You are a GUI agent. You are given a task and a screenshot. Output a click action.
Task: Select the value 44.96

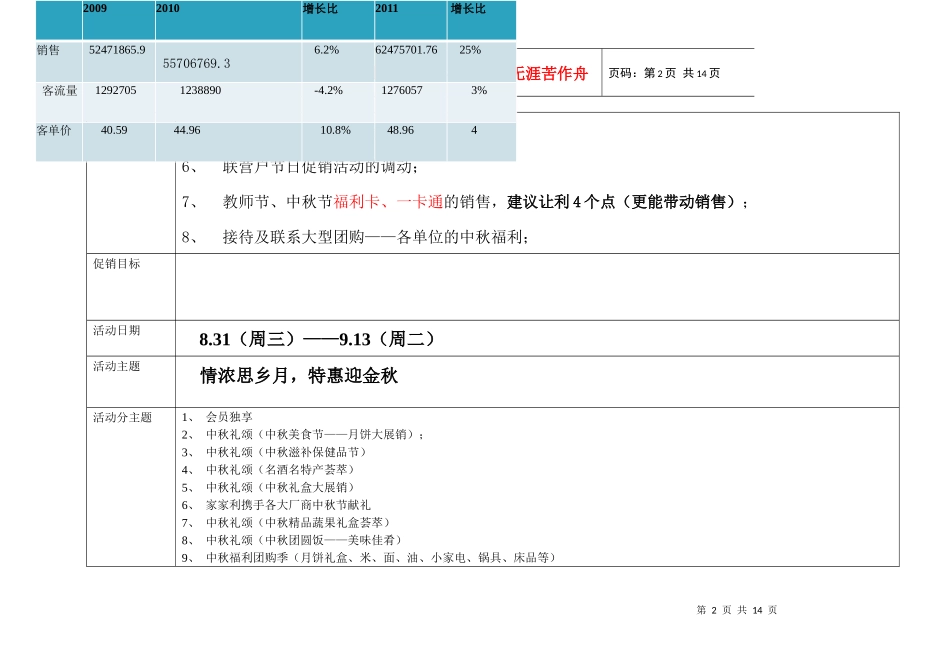[187, 130]
